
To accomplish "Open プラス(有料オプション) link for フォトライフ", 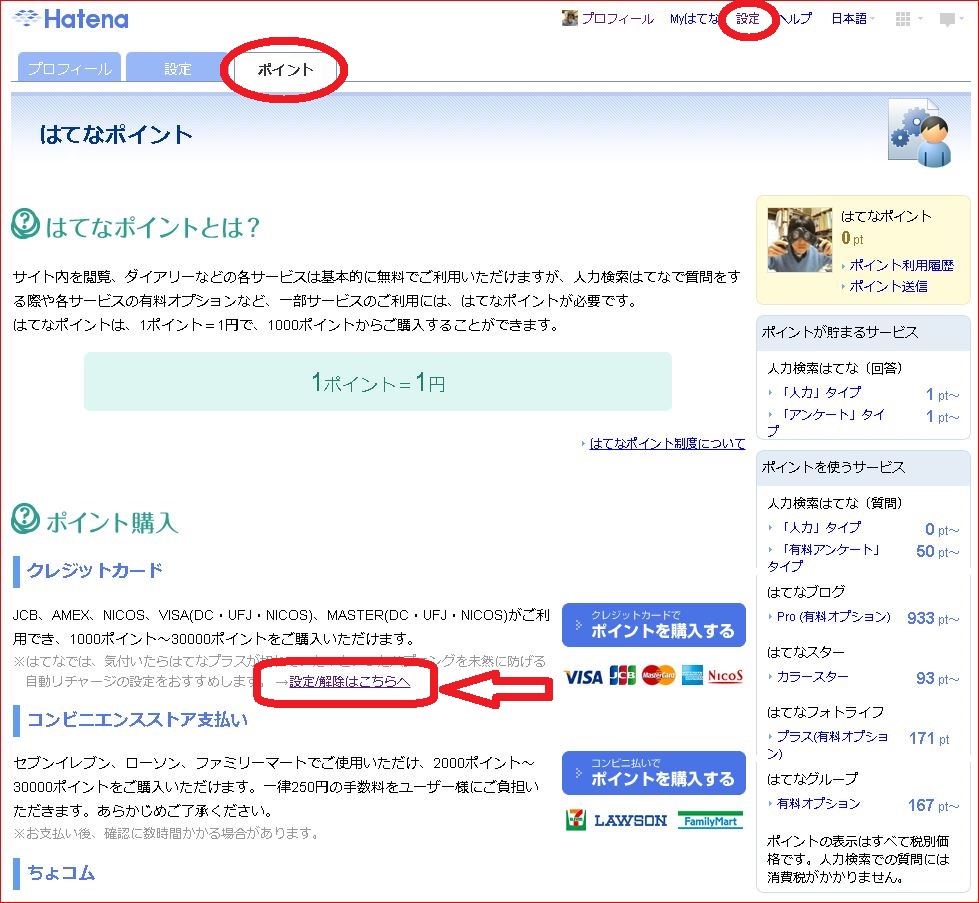I will coord(828,744).
